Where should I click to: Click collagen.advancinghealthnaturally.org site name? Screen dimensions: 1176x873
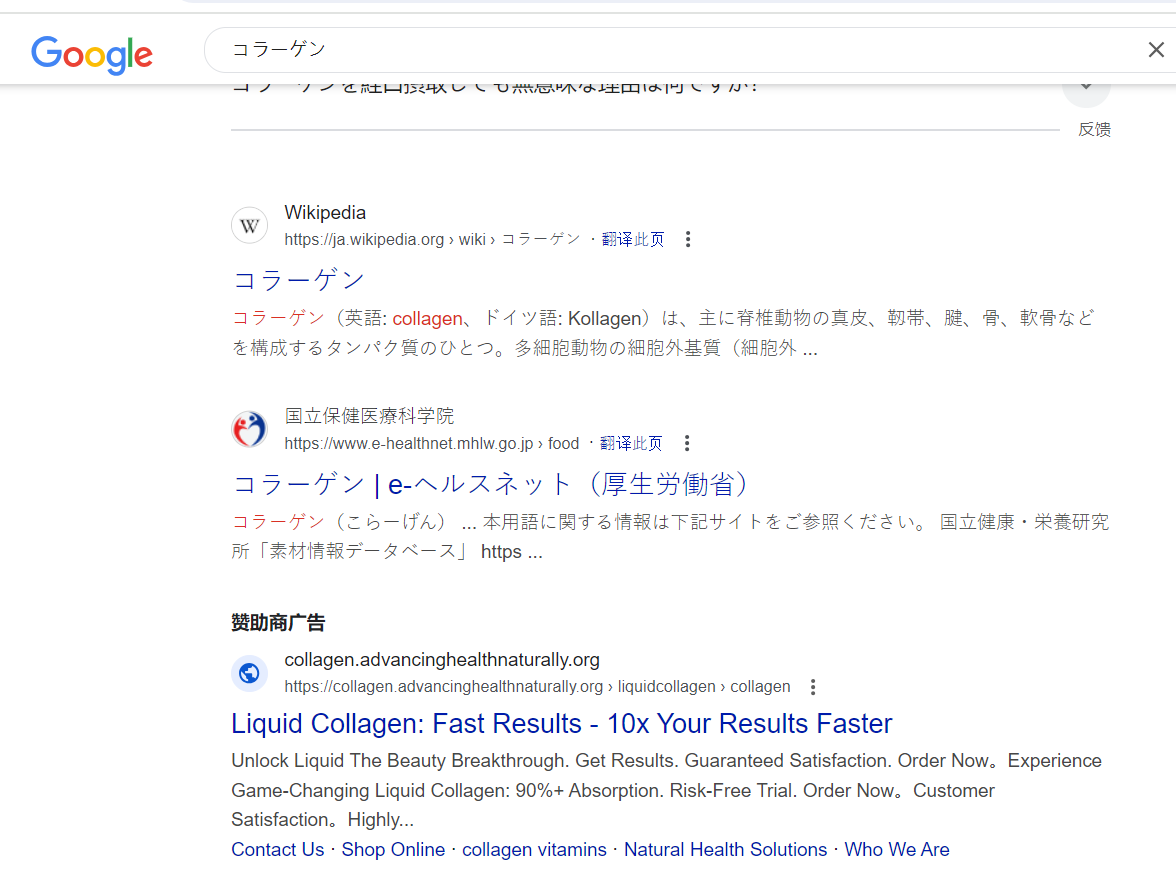442,660
